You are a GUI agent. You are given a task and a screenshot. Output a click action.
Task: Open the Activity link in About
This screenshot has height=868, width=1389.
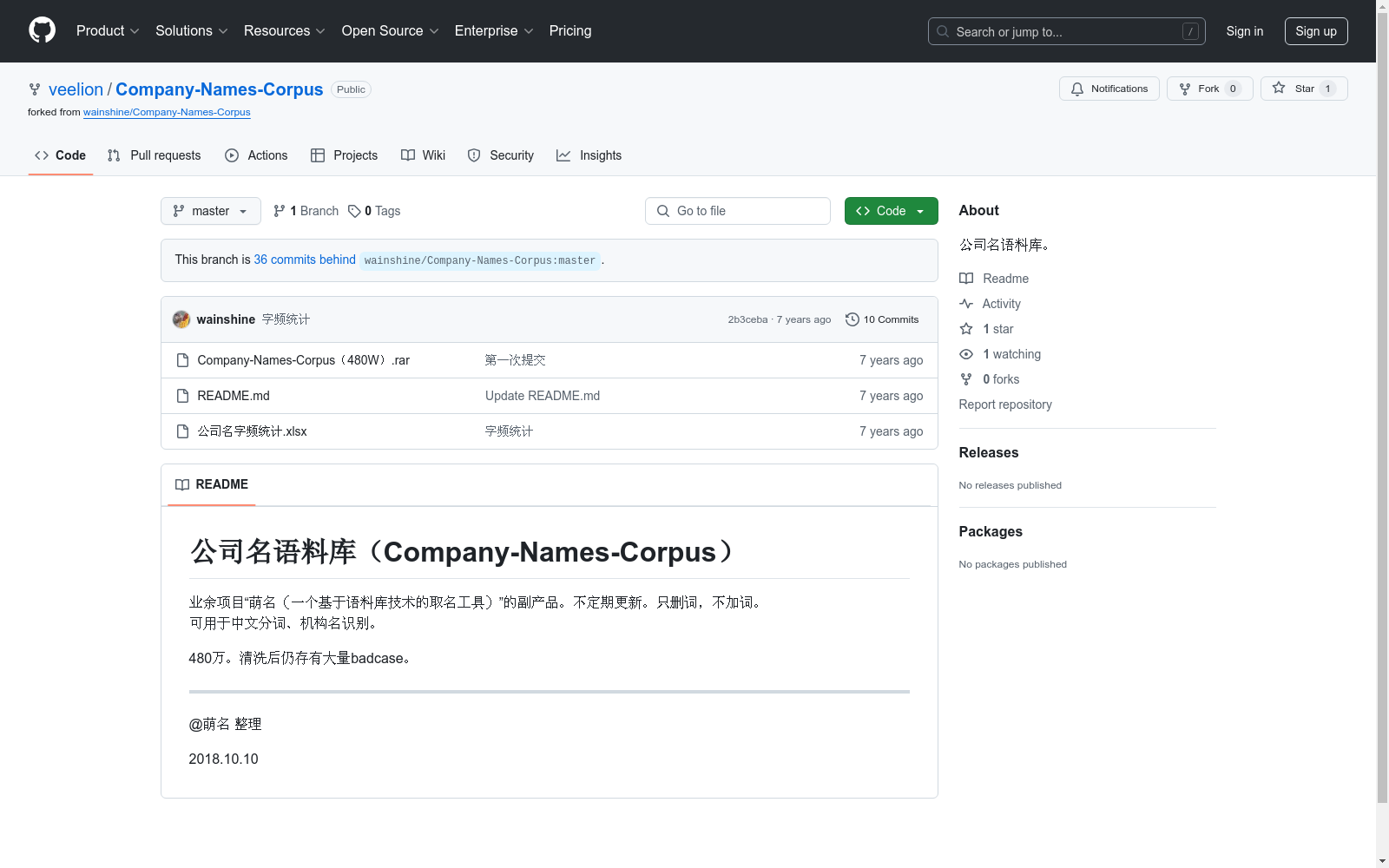[990, 304]
